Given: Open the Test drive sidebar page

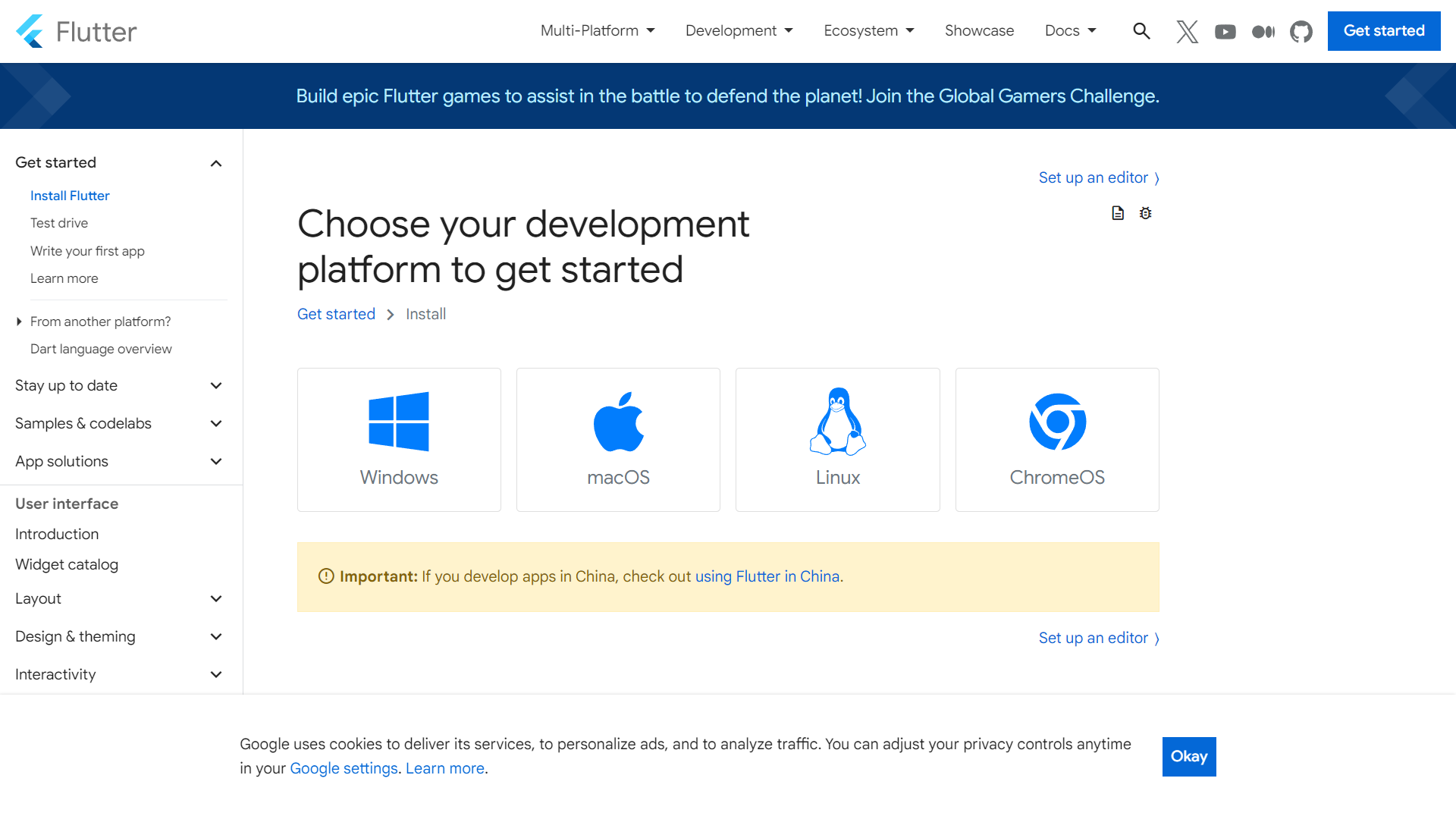Looking at the screenshot, I should (59, 223).
